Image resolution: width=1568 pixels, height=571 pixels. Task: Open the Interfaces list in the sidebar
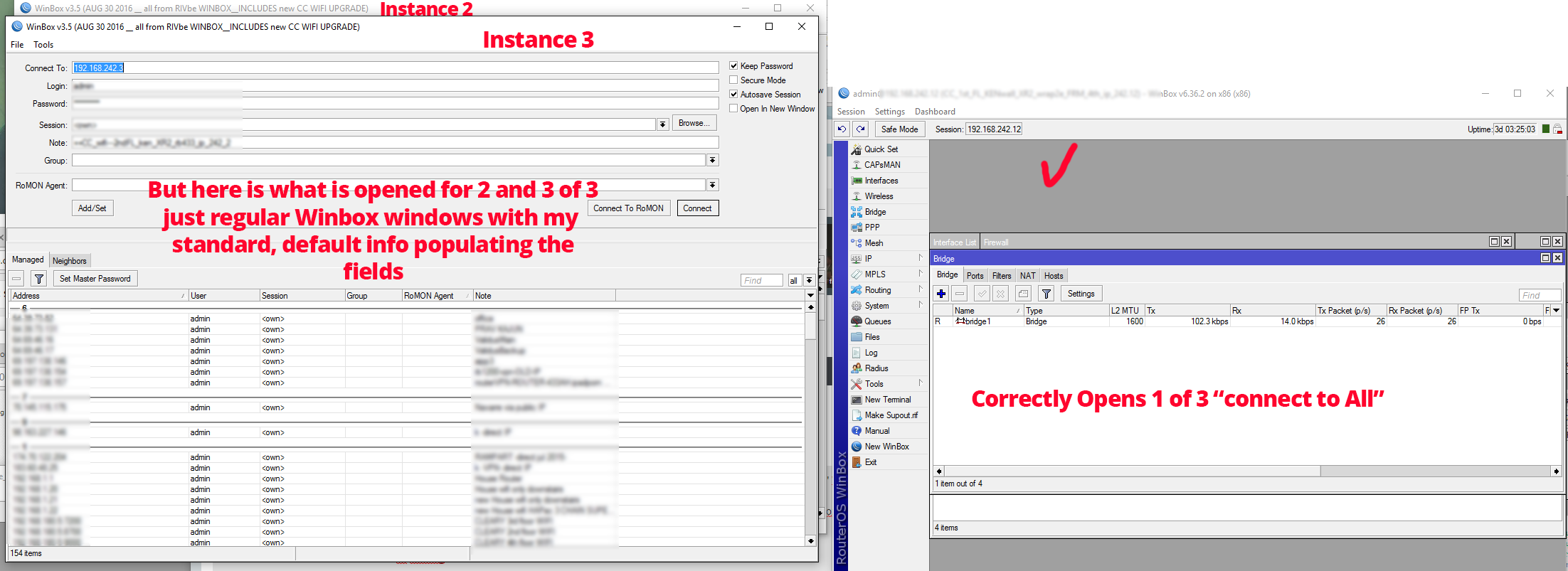point(881,181)
